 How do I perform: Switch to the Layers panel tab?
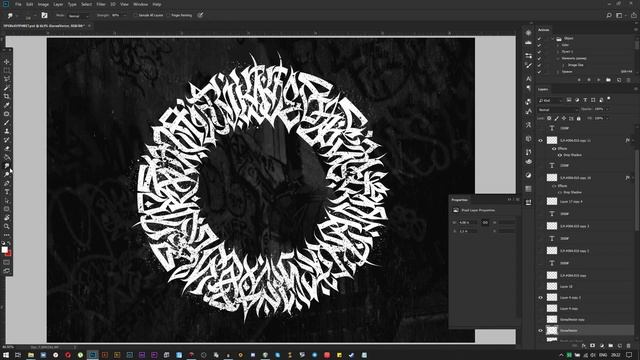(543, 89)
